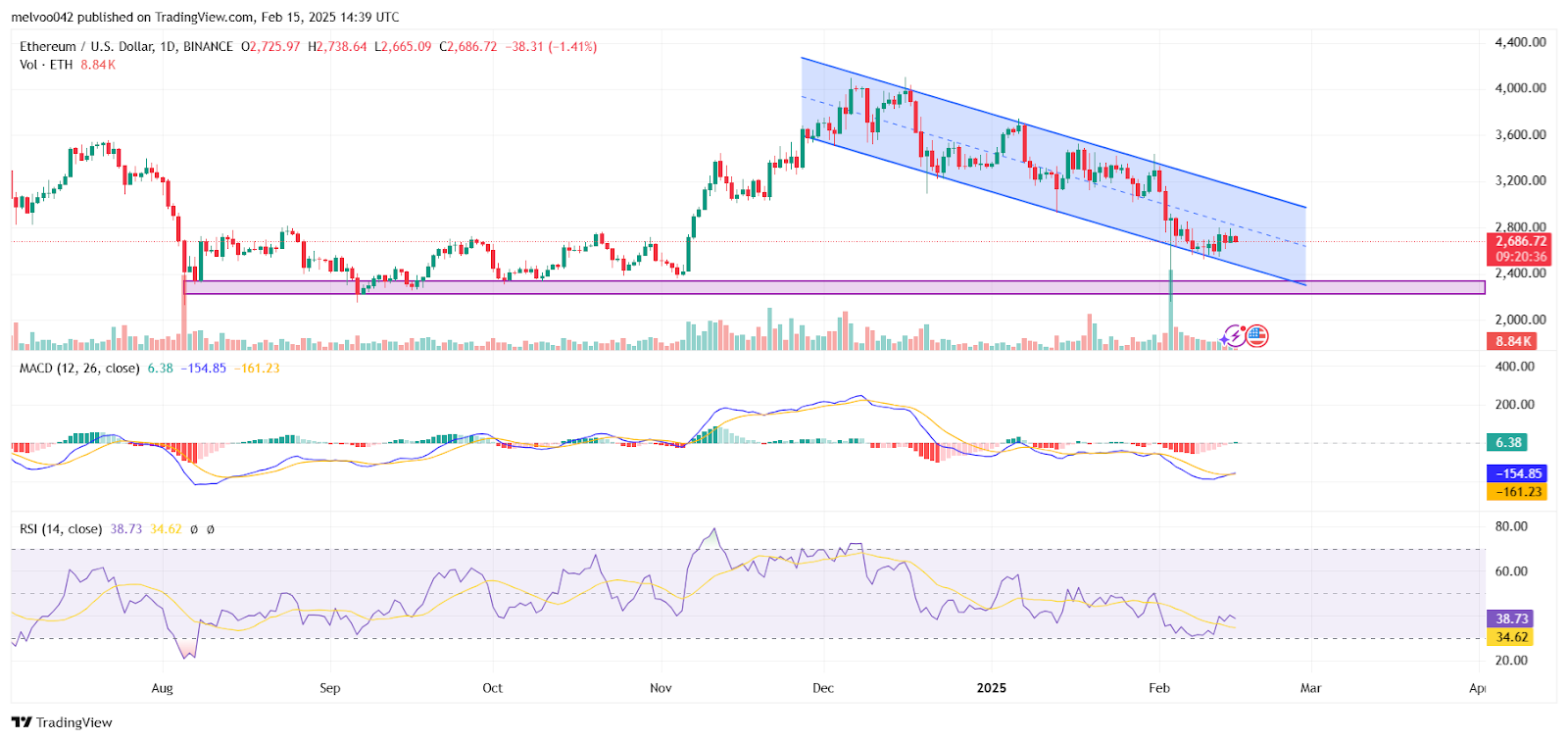
Task: Select the RSI (14, close) legend
Action: (61, 529)
